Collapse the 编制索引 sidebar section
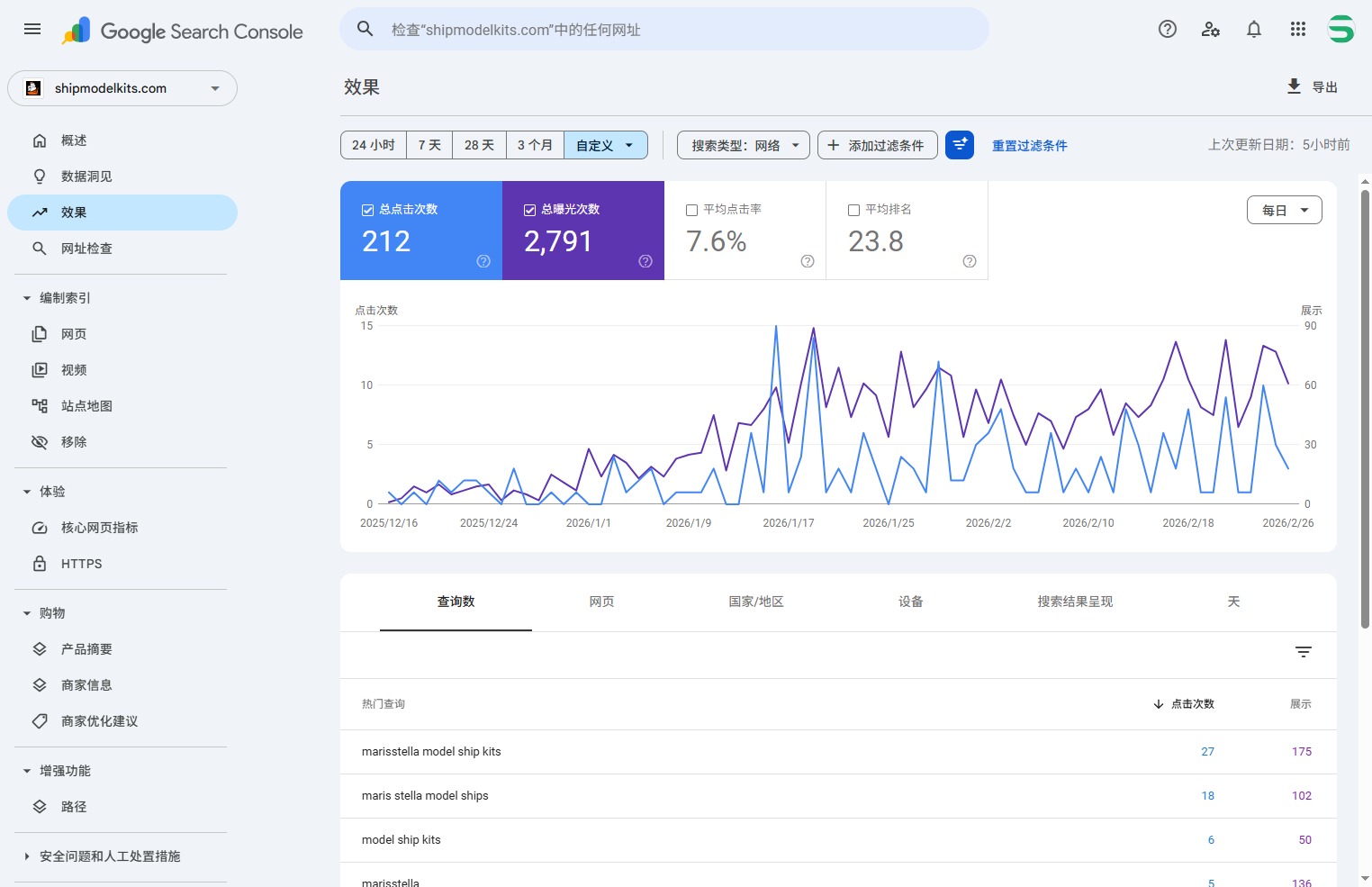The width and height of the screenshot is (1372, 887). coord(27,298)
